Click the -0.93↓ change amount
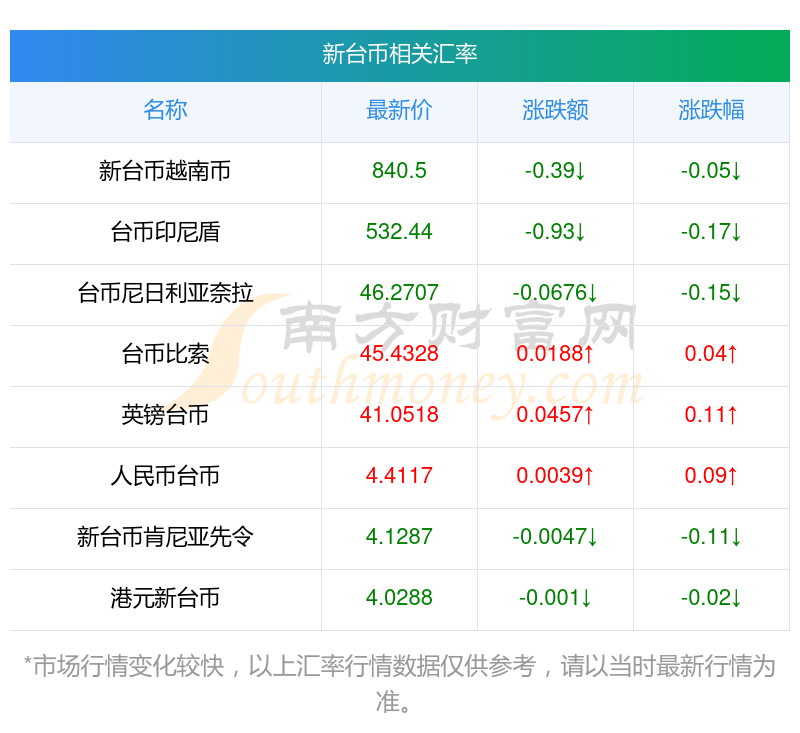 pos(555,232)
